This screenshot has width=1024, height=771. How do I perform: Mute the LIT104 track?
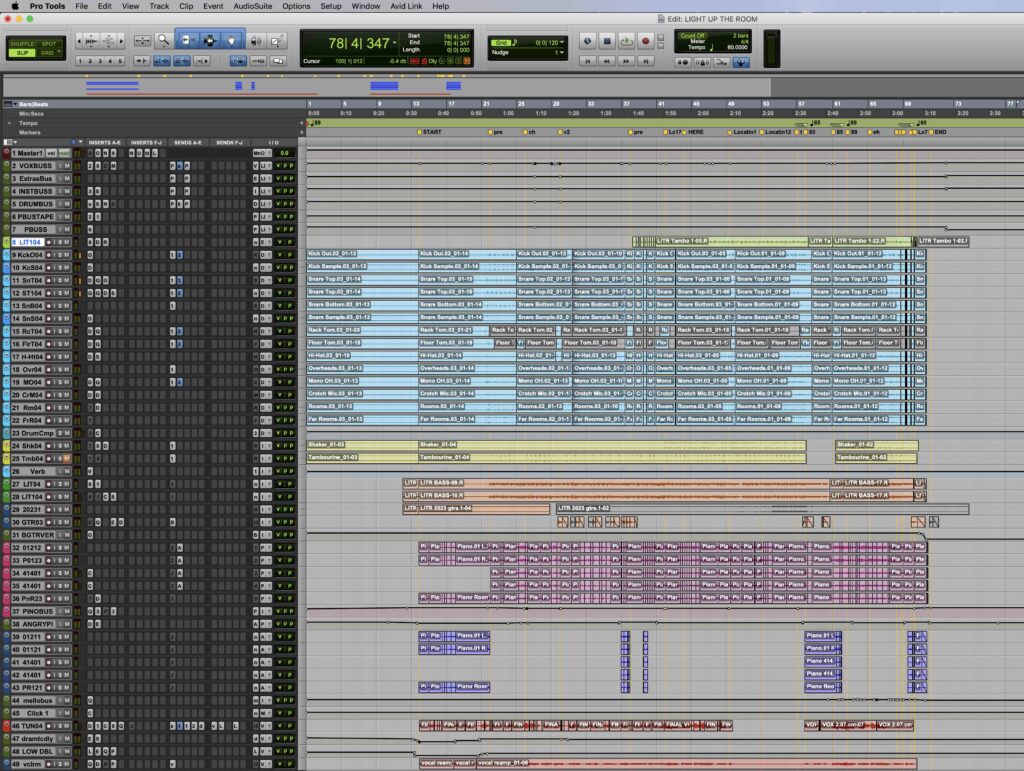pyautogui.click(x=67, y=243)
